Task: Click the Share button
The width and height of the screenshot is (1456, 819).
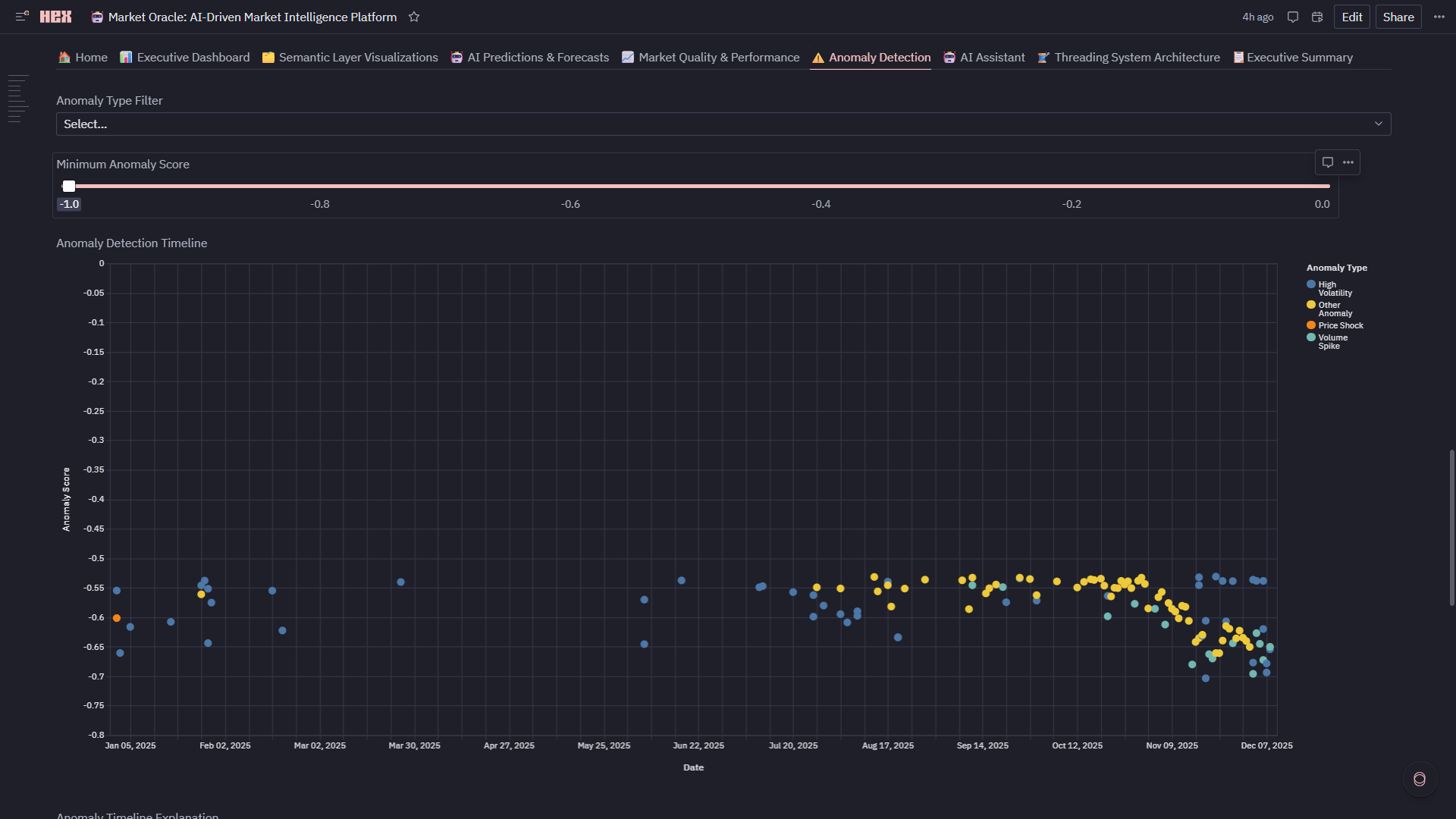Action: click(x=1398, y=17)
